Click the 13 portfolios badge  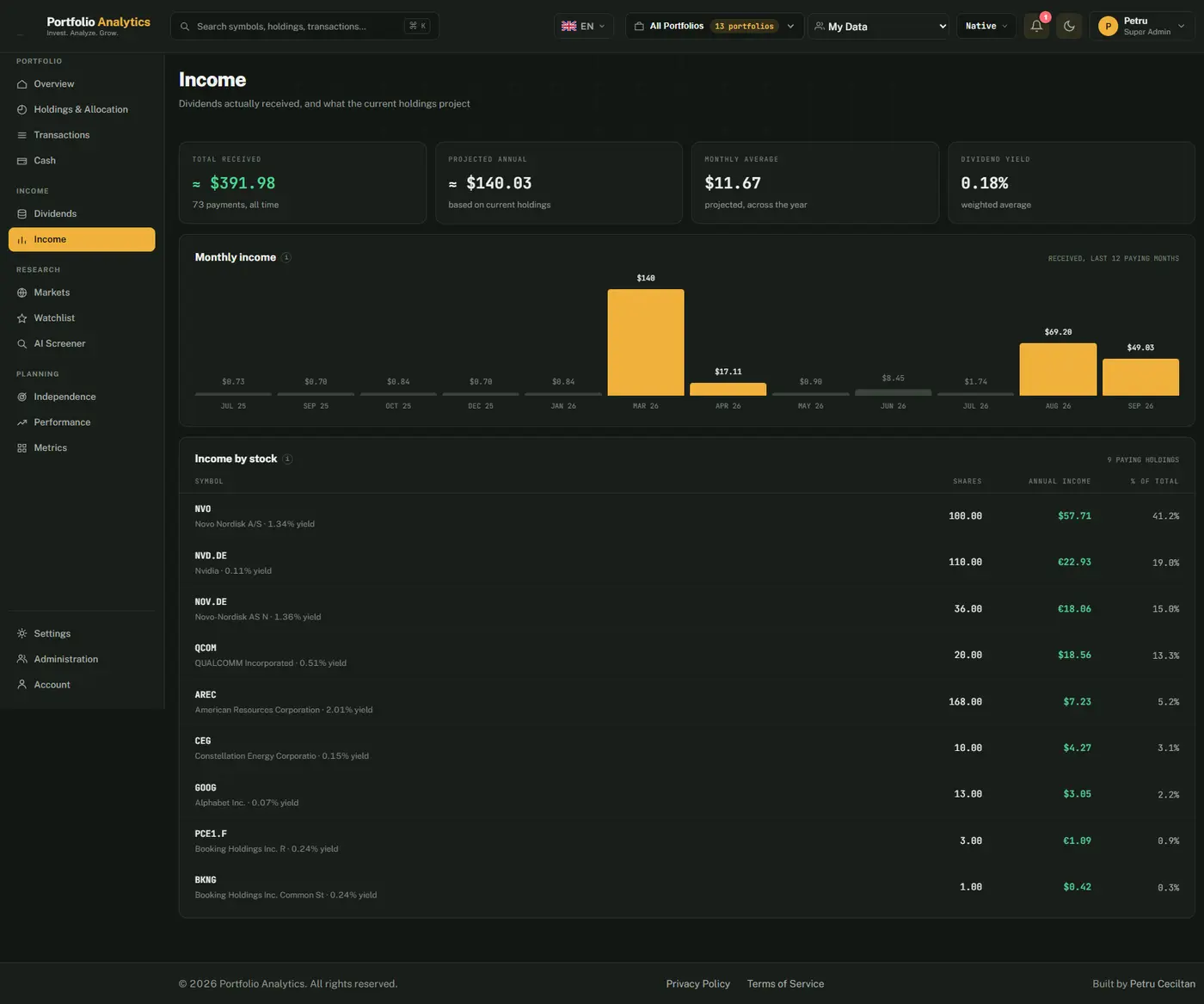(x=744, y=27)
